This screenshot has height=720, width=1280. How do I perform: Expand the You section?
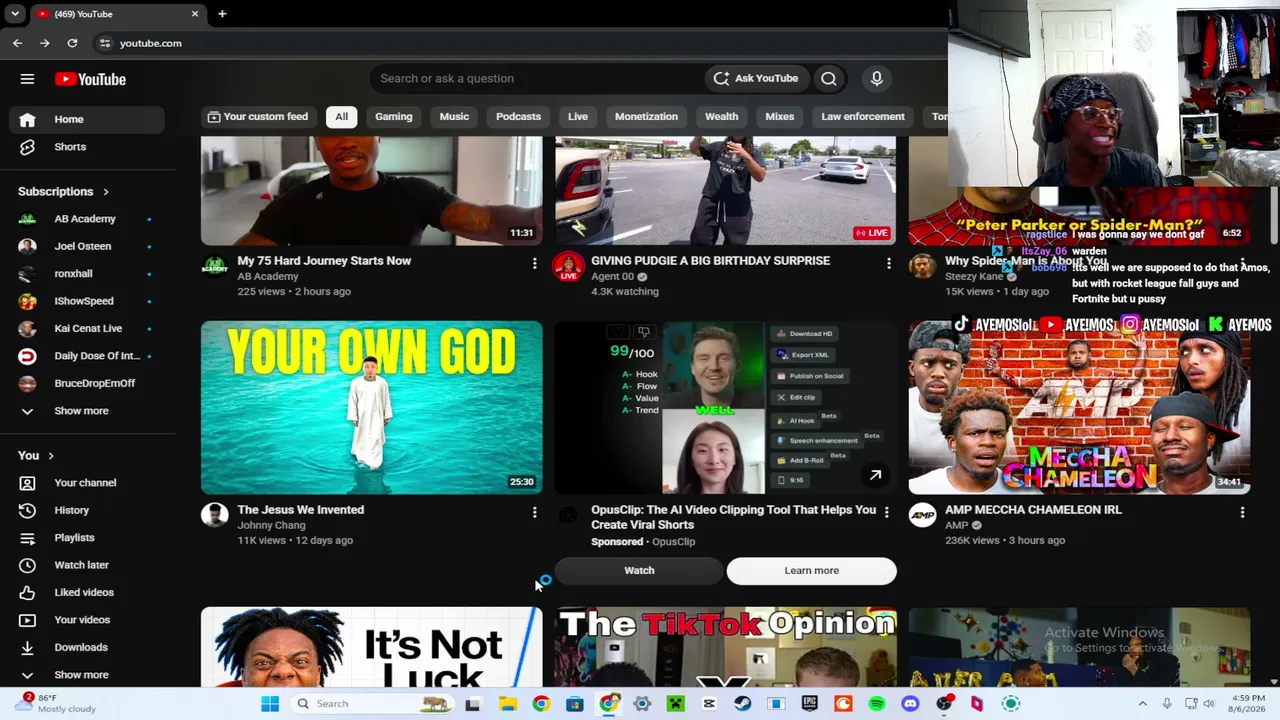pyautogui.click(x=35, y=456)
